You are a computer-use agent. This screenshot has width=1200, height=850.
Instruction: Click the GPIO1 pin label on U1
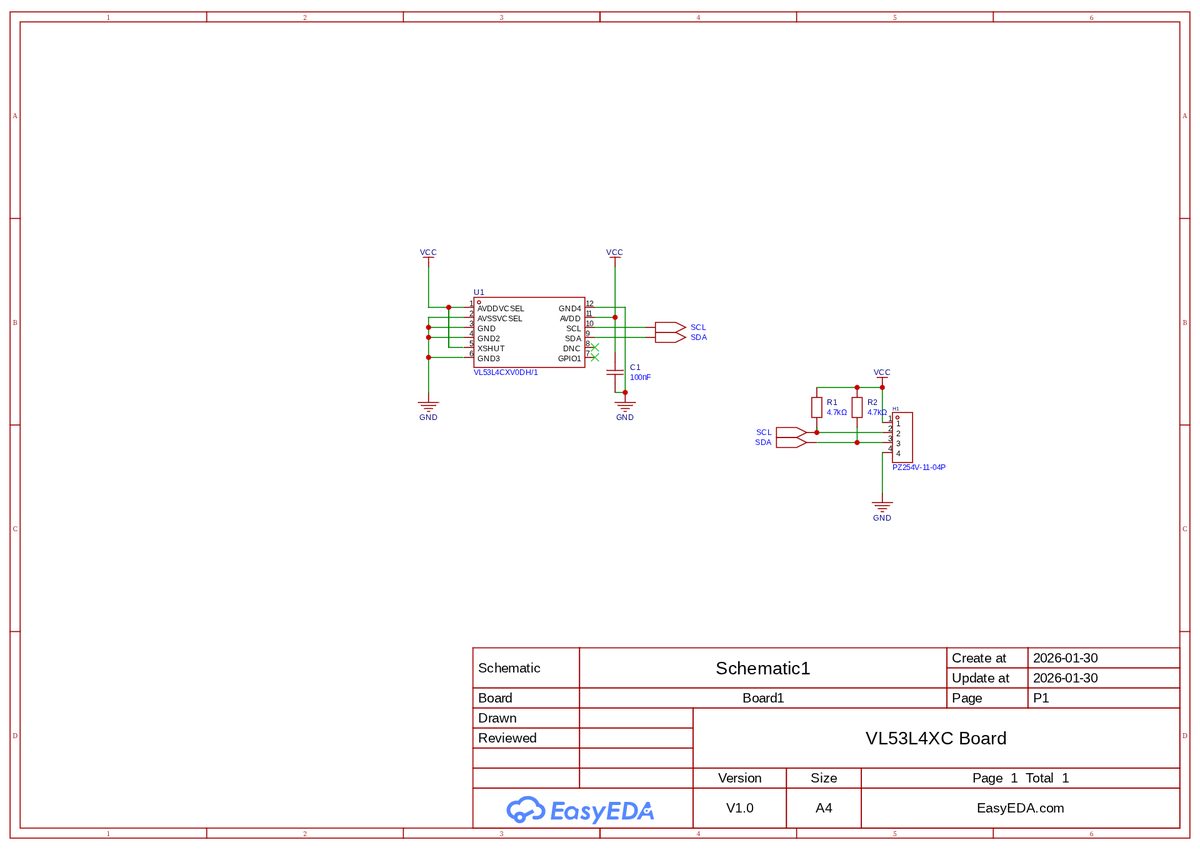[x=570, y=358]
